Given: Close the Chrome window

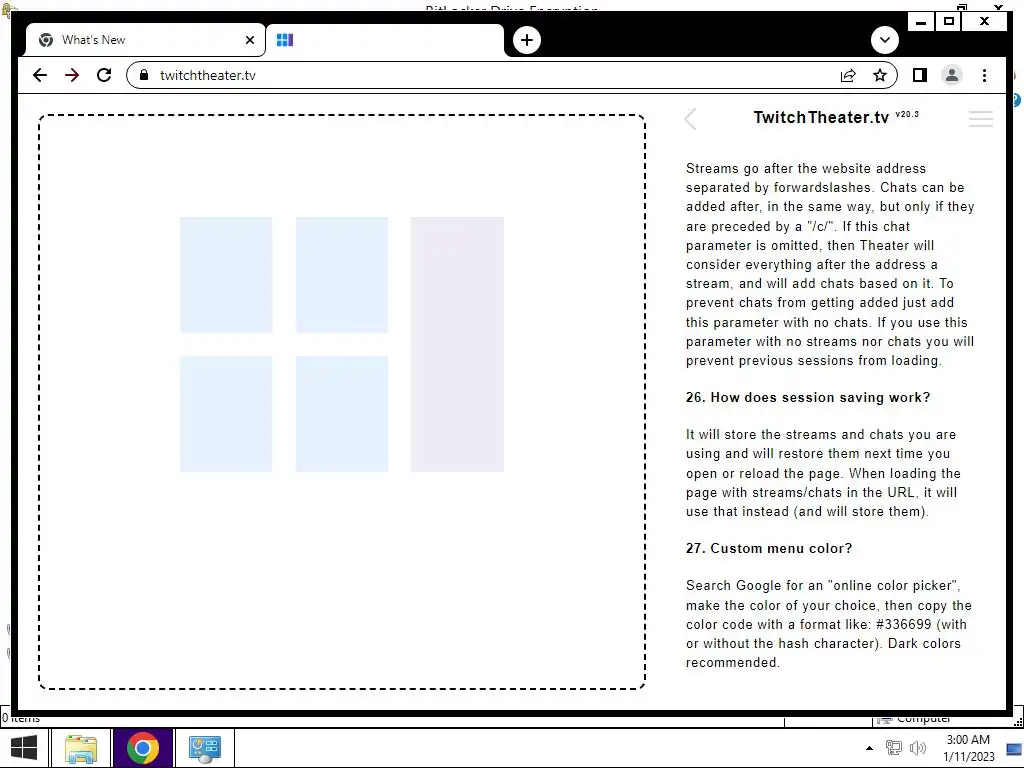Looking at the screenshot, I should coord(984,22).
